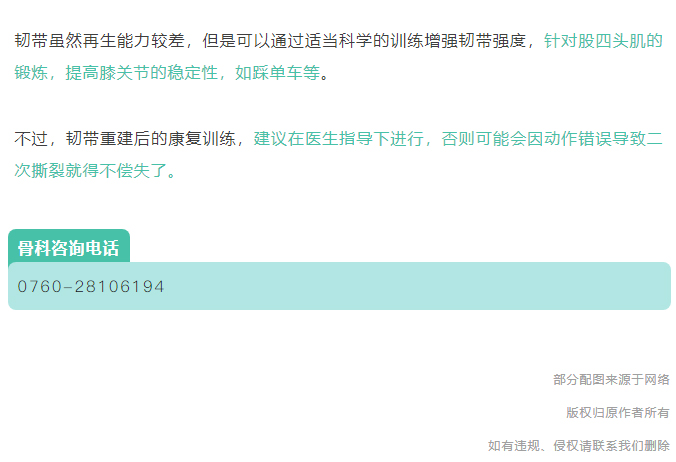Click the words 得不偿失 in green
Screen dimensions: 676x462
click(116, 171)
